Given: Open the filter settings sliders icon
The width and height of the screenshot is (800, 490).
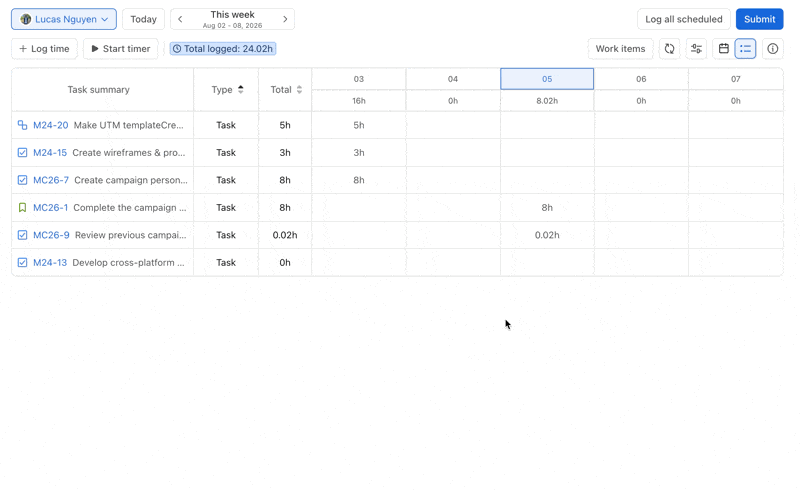Looking at the screenshot, I should (x=696, y=49).
